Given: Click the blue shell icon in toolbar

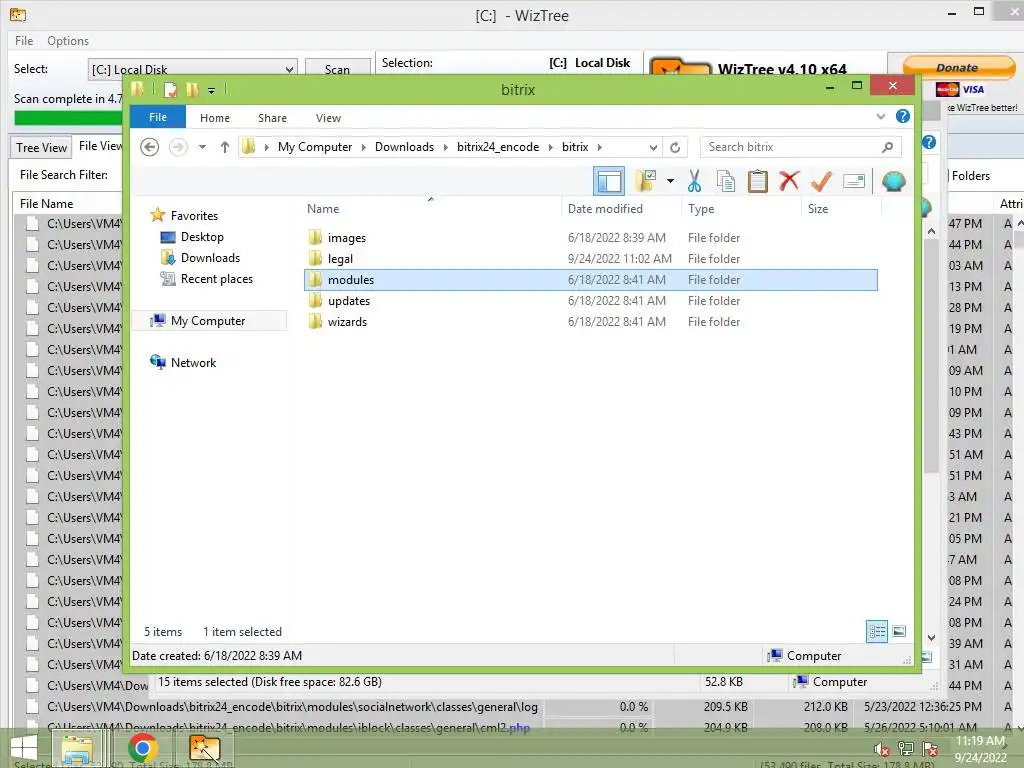Looking at the screenshot, I should point(893,181).
